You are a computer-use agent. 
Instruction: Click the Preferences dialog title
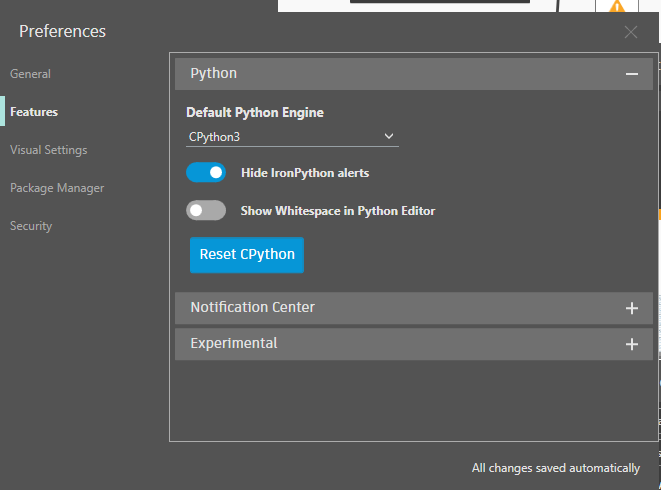coord(62,31)
